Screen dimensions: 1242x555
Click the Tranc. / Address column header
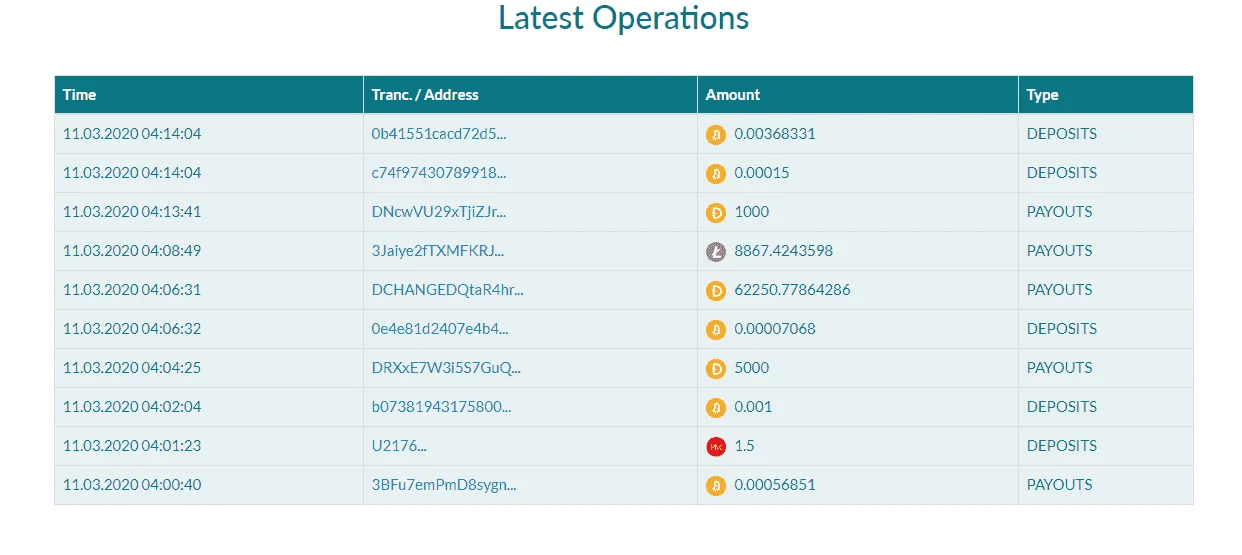(531, 95)
